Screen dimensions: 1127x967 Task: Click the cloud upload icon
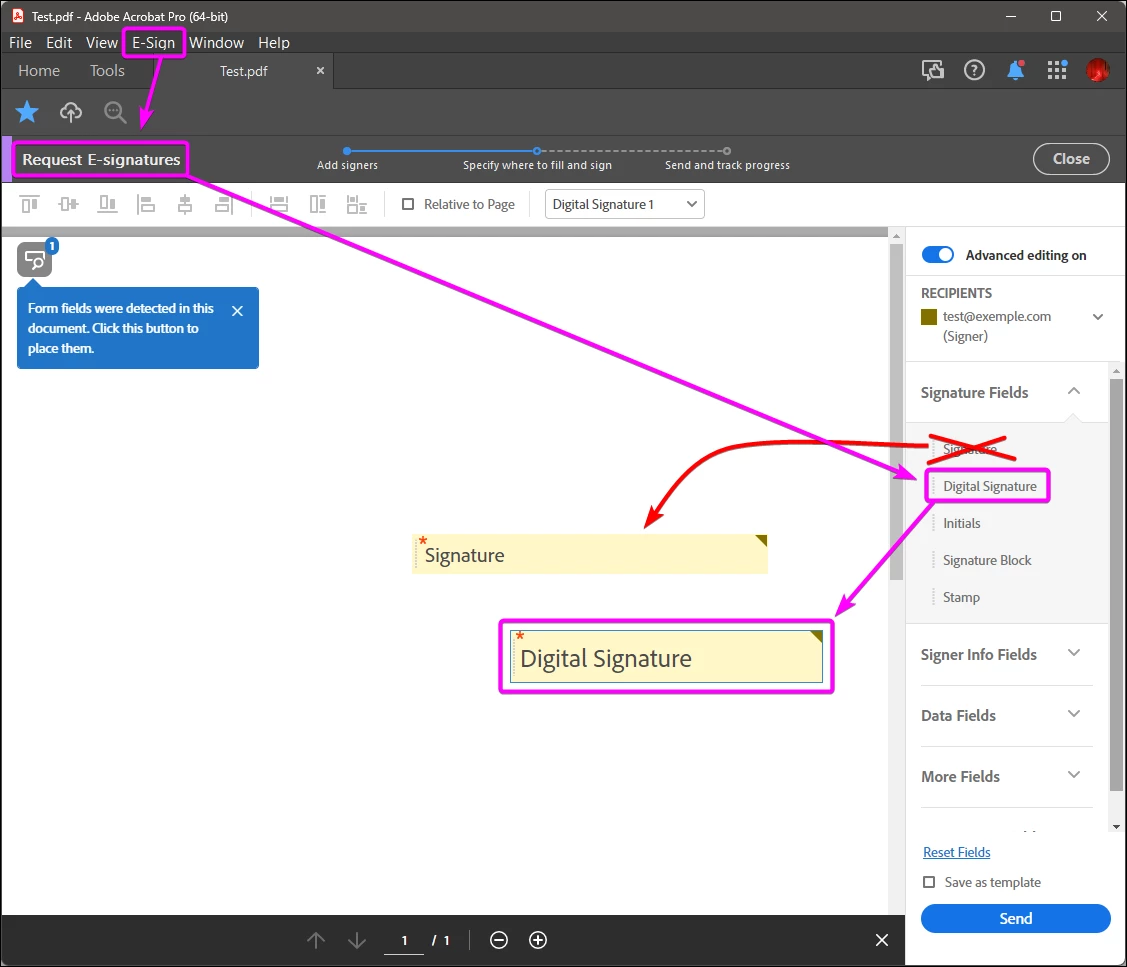tap(70, 112)
